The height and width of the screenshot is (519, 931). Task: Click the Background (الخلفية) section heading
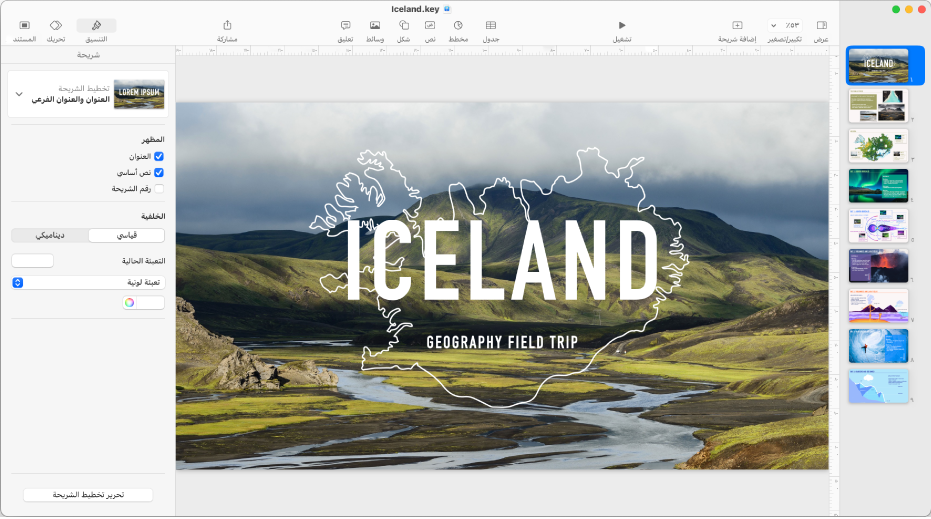(x=153, y=217)
